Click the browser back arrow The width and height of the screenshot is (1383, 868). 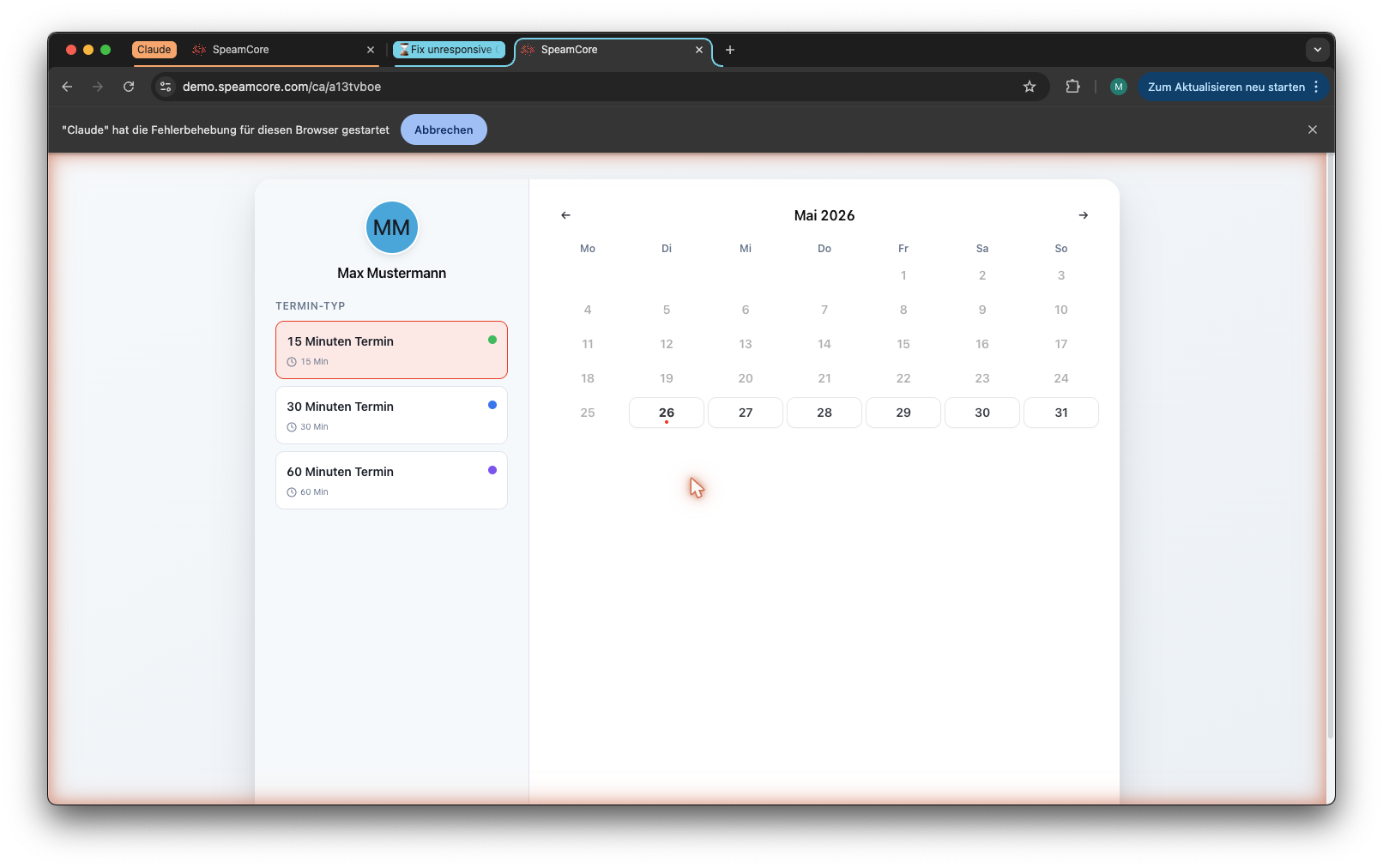tap(67, 87)
